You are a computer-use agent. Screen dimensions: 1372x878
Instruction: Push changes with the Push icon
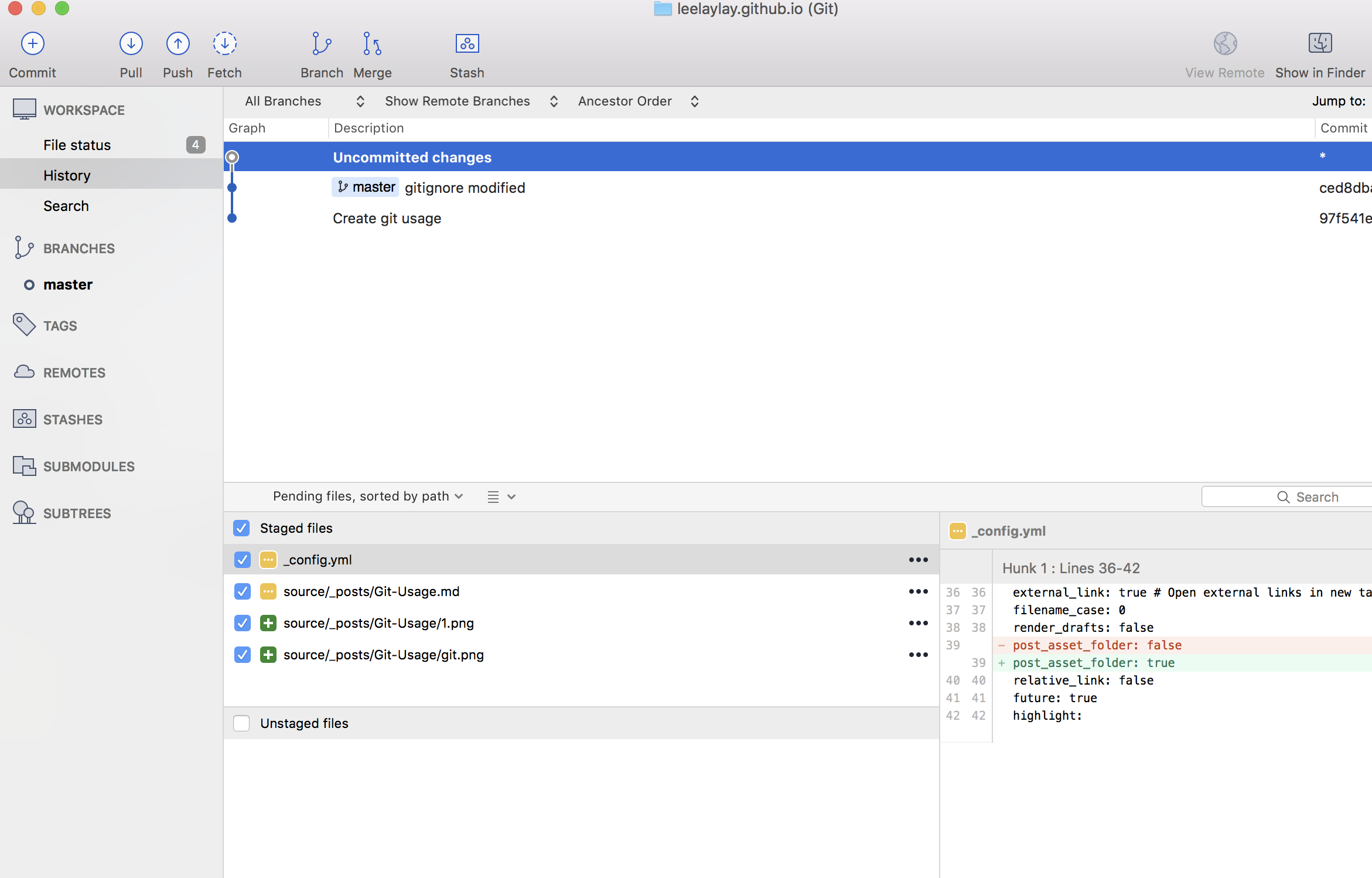(178, 44)
